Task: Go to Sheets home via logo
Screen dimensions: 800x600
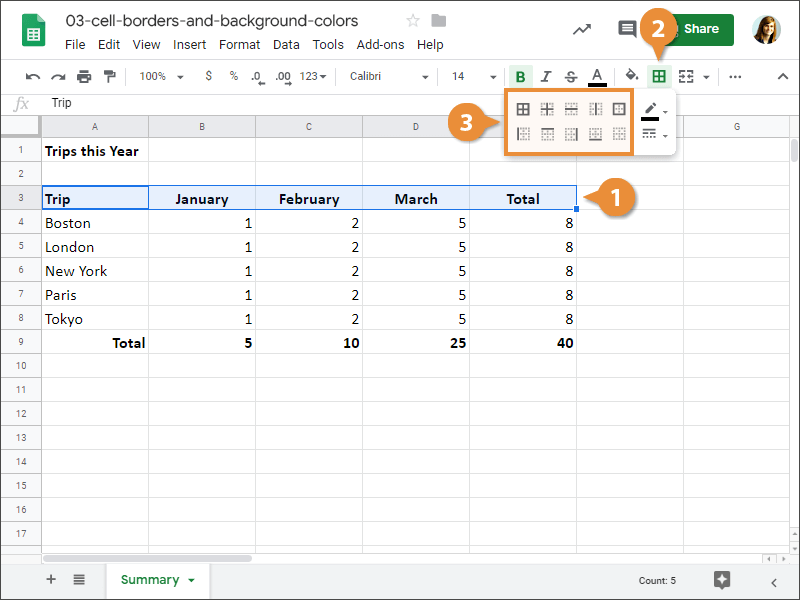Action: 33,30
